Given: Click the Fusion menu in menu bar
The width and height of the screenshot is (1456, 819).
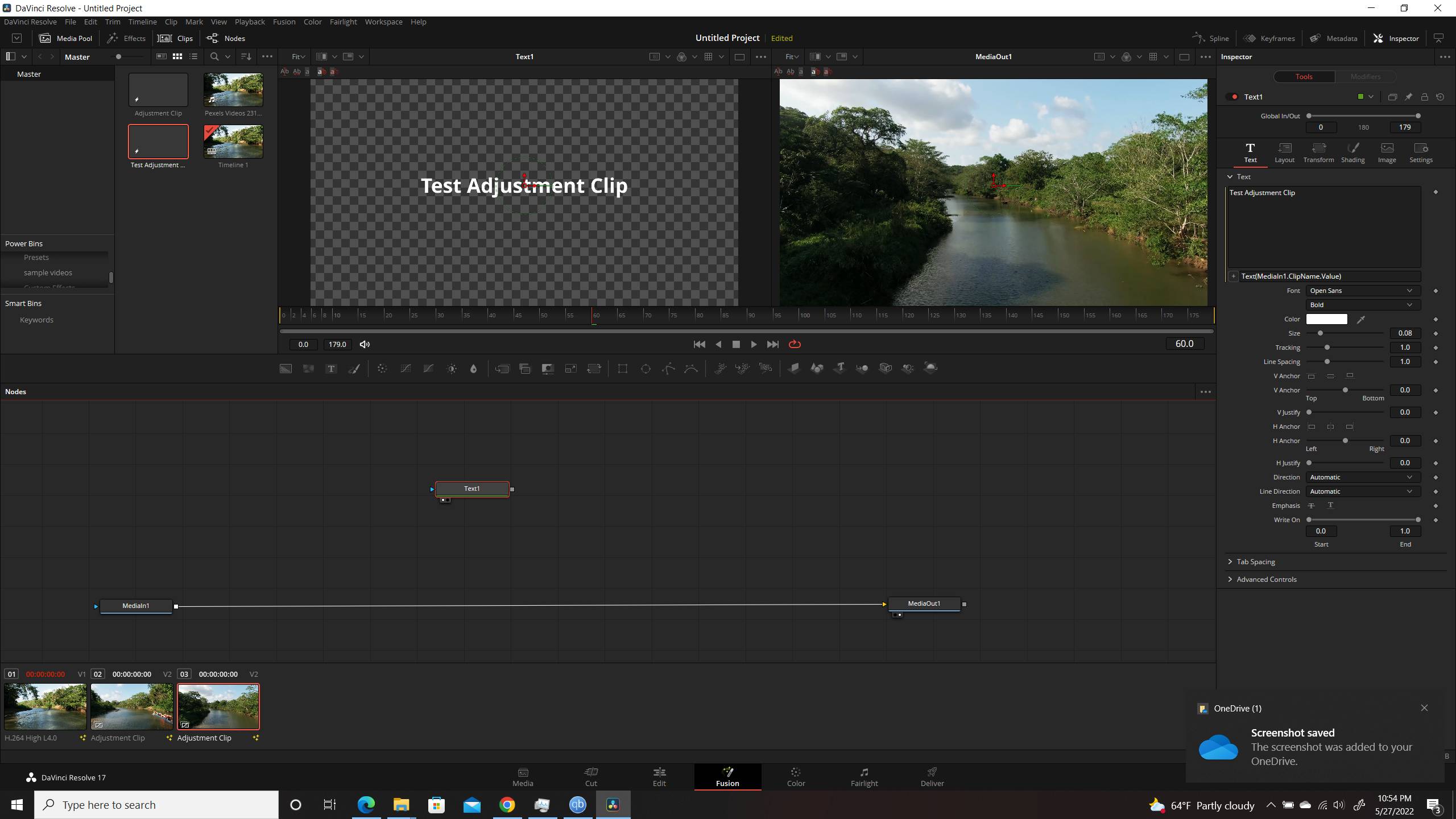Looking at the screenshot, I should tap(283, 21).
